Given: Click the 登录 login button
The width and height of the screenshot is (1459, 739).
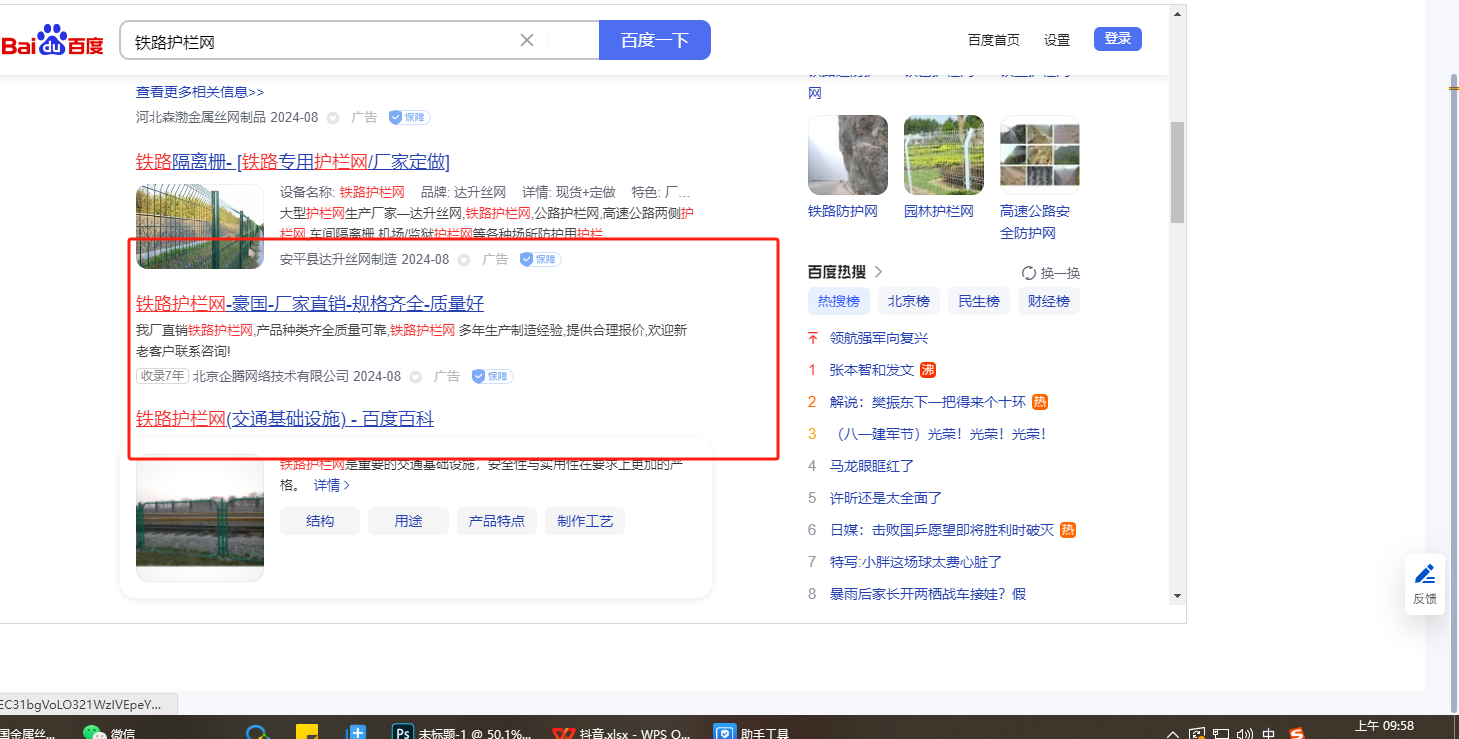Looking at the screenshot, I should point(1117,39).
